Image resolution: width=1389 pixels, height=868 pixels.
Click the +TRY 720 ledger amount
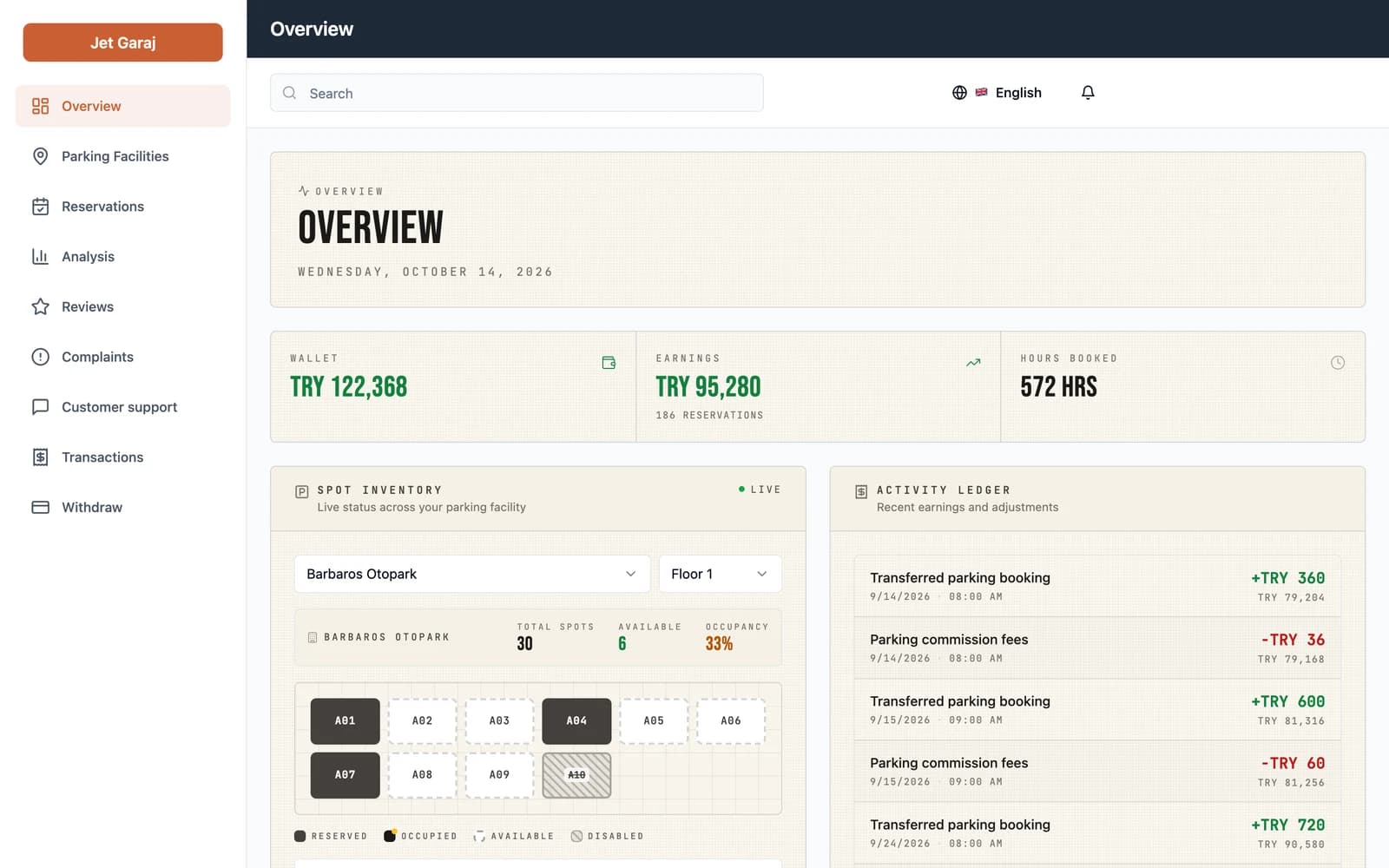[x=1287, y=825]
